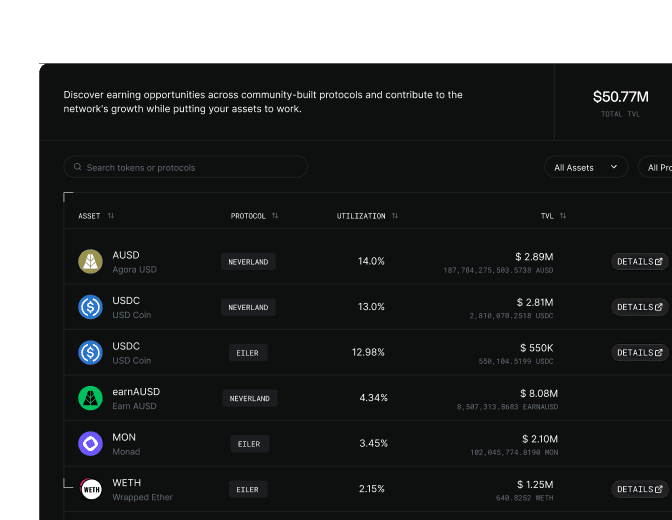The height and width of the screenshot is (520, 672).
Task: Click the USDC icon in Neverland row
Action: point(90,307)
